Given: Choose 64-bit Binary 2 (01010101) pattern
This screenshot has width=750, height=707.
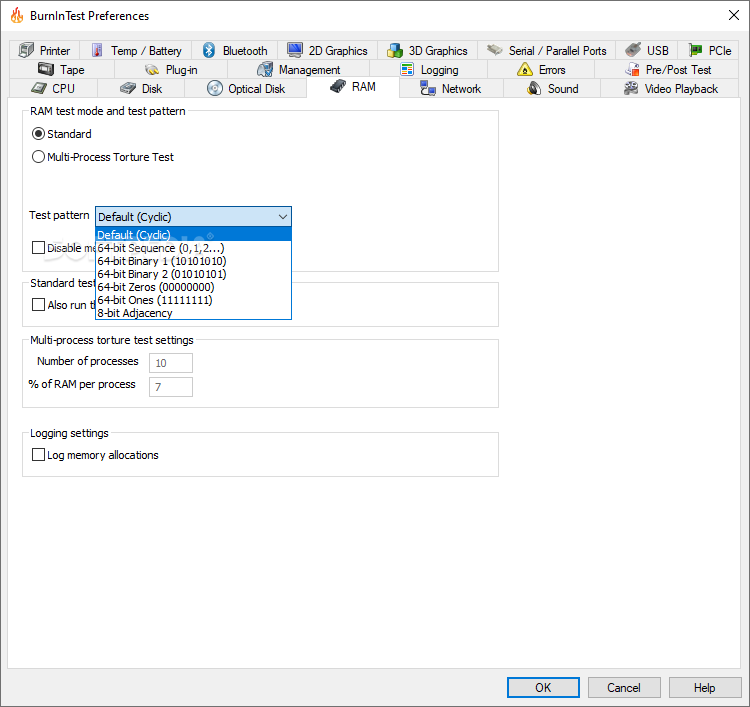Looking at the screenshot, I should (x=193, y=274).
